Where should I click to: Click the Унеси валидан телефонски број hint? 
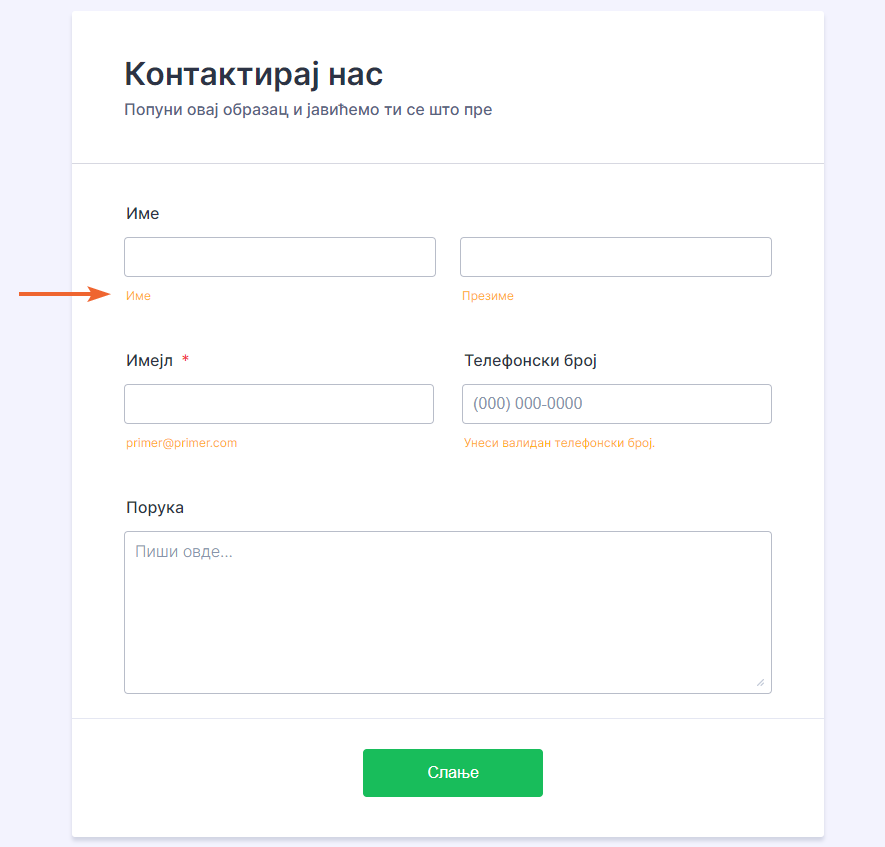point(559,443)
